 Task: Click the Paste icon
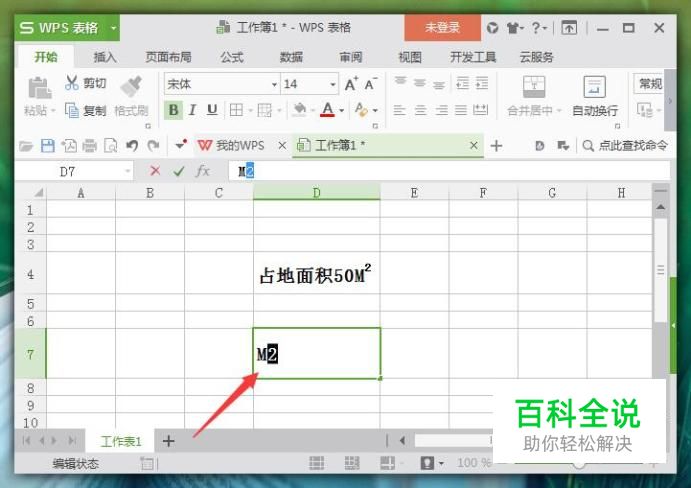click(x=39, y=87)
